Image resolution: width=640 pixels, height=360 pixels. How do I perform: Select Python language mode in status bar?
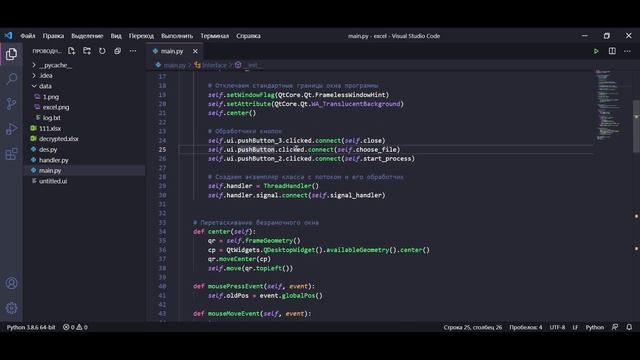[595, 327]
